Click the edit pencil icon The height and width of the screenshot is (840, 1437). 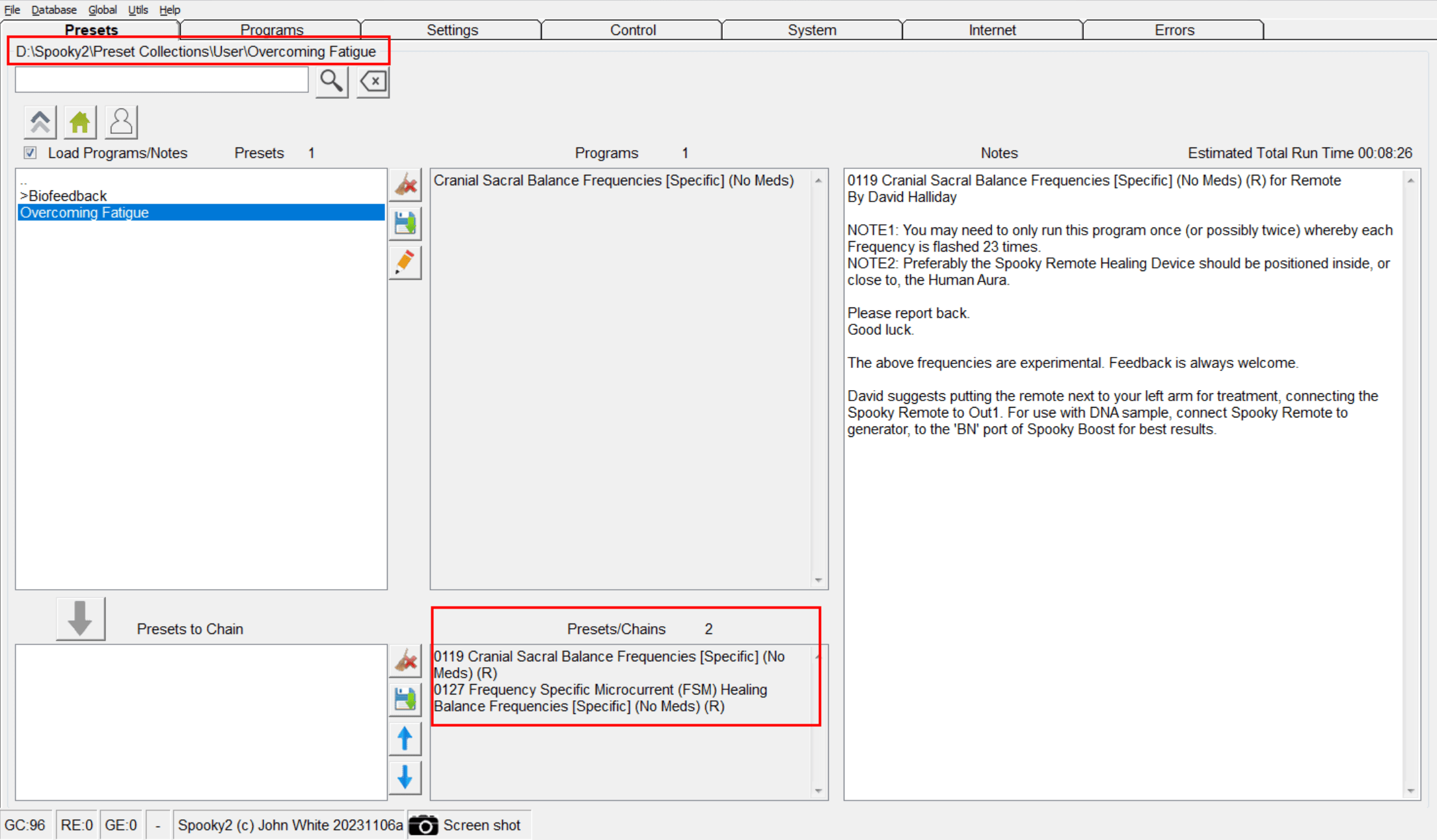point(405,263)
